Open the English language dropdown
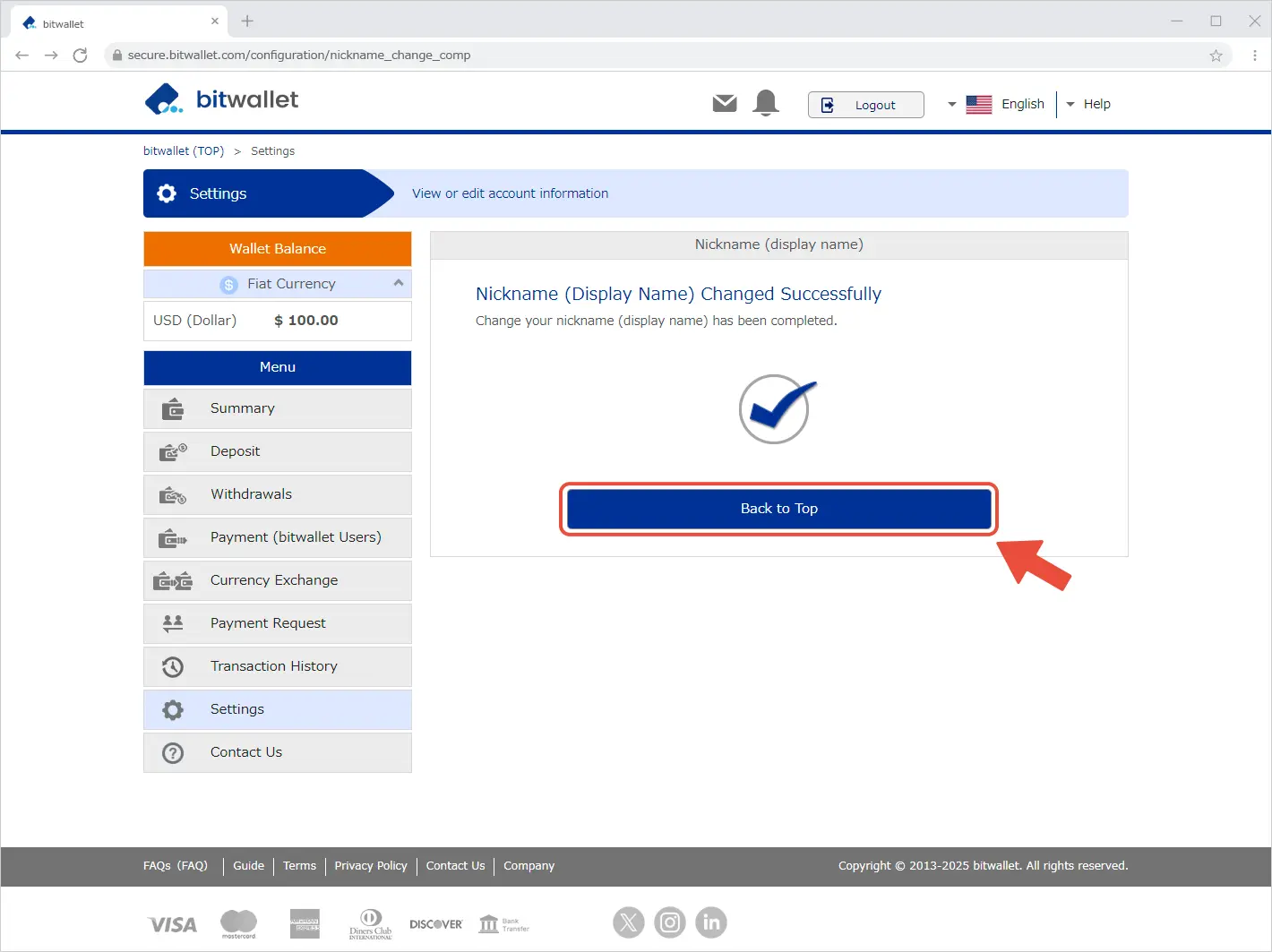The width and height of the screenshot is (1272, 952). coord(996,104)
